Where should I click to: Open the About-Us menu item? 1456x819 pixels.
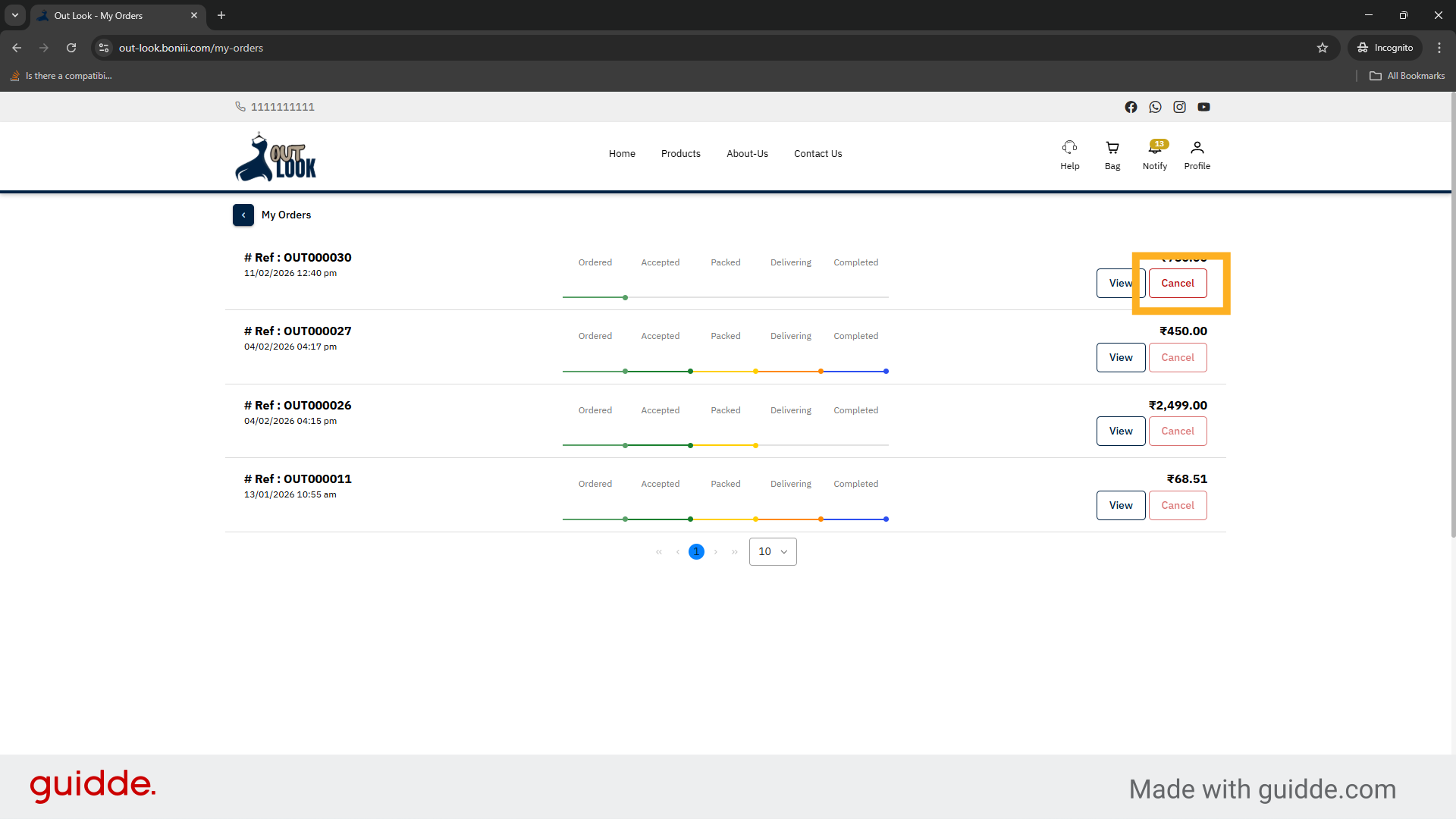point(747,154)
